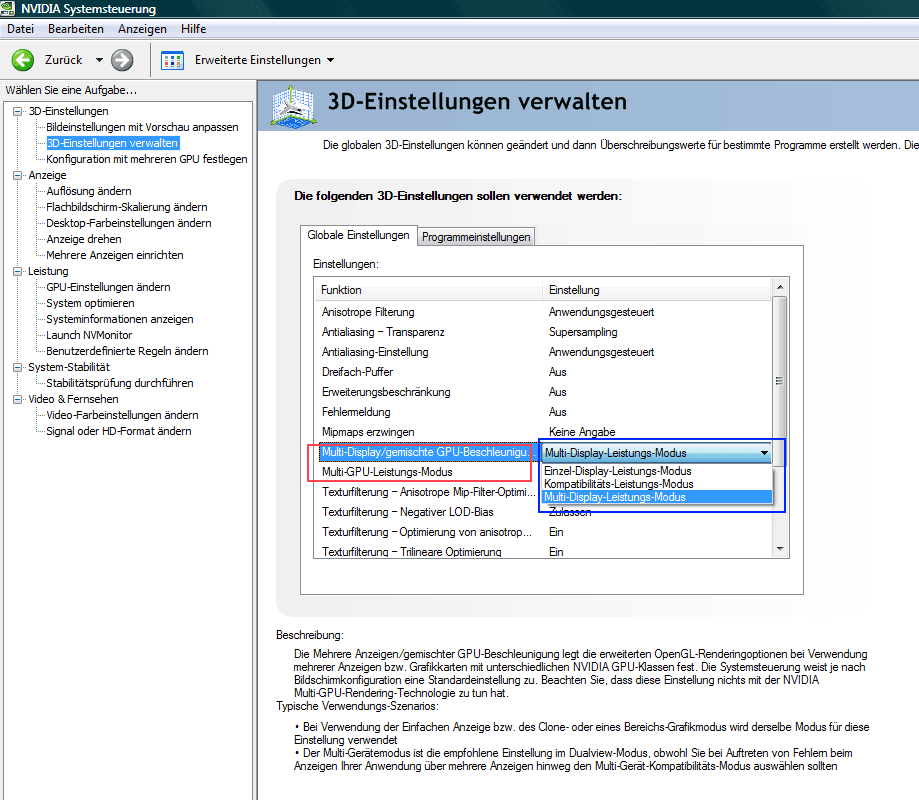Click the green Zurück back arrow icon
The image size is (919, 800).
point(23,60)
